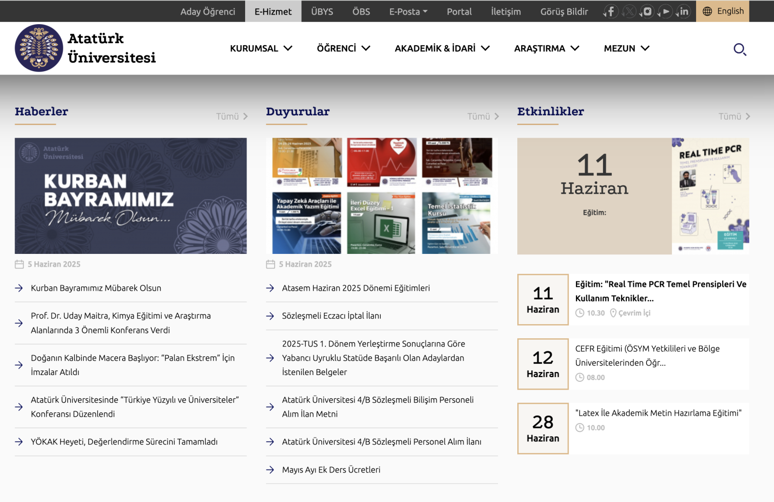Open Real Time PCR training event link
774x502 pixels.
660,291
